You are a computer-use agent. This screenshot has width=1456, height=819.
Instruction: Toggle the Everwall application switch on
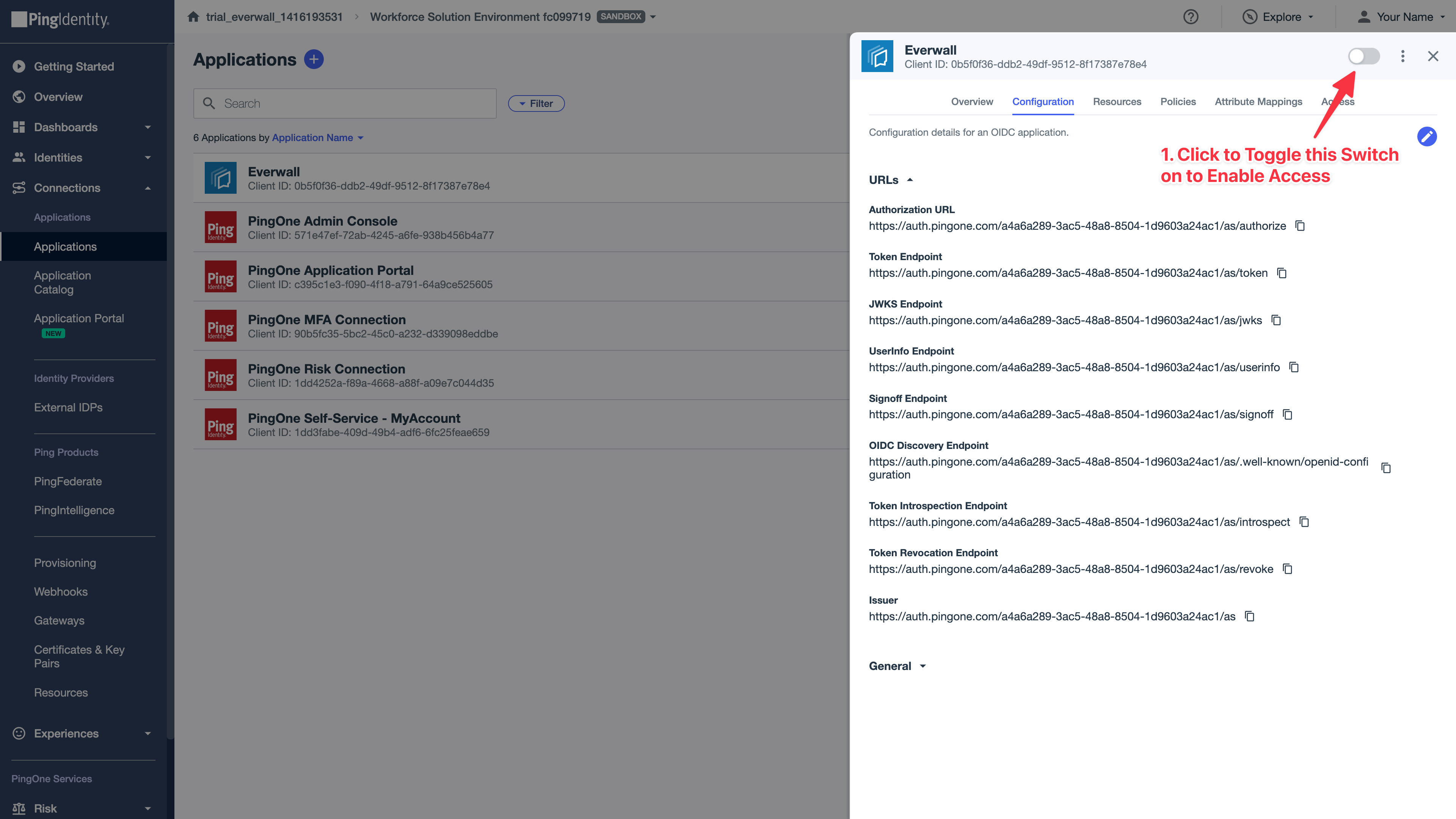tap(1363, 56)
